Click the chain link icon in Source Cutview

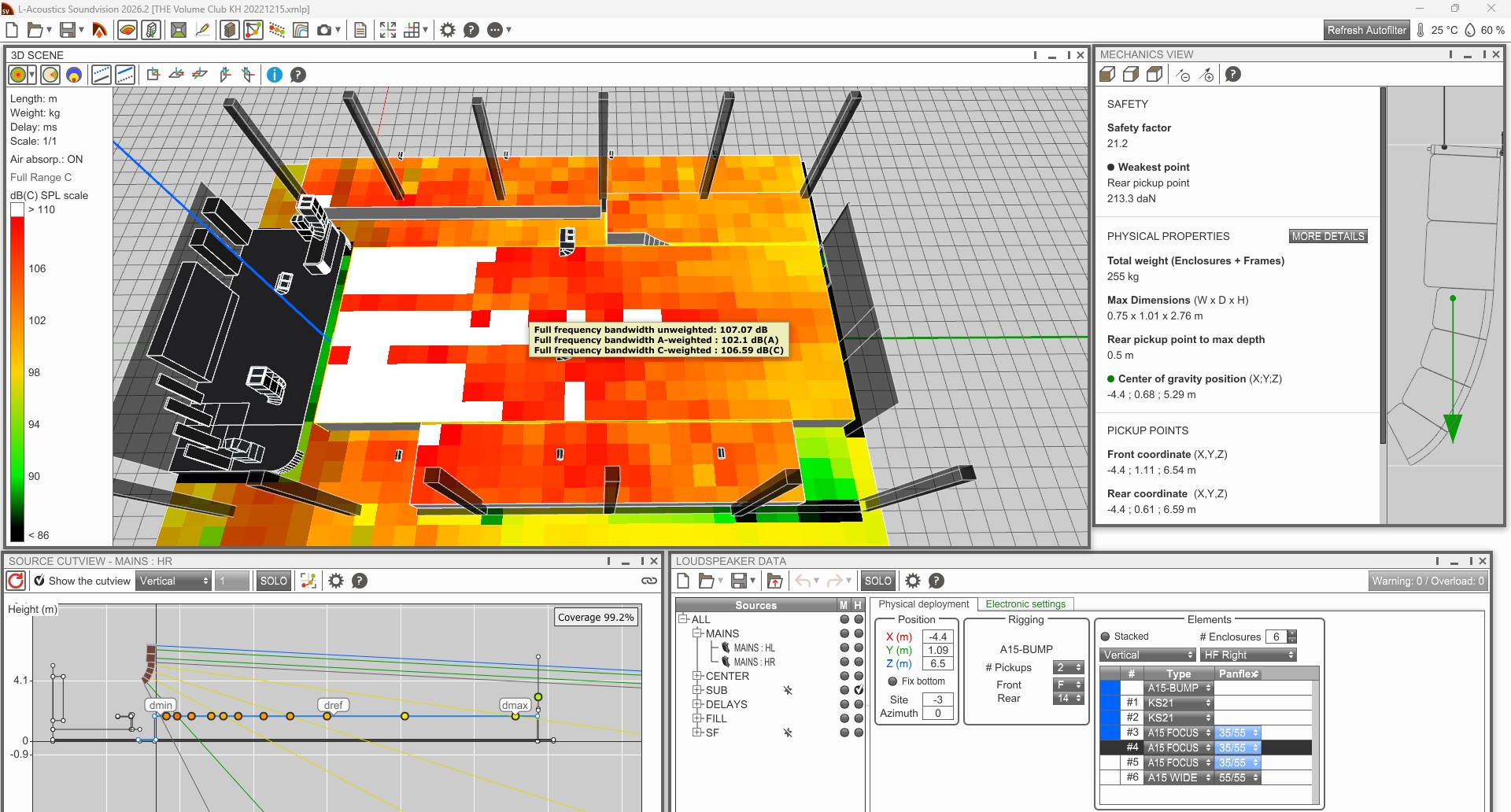coord(649,581)
